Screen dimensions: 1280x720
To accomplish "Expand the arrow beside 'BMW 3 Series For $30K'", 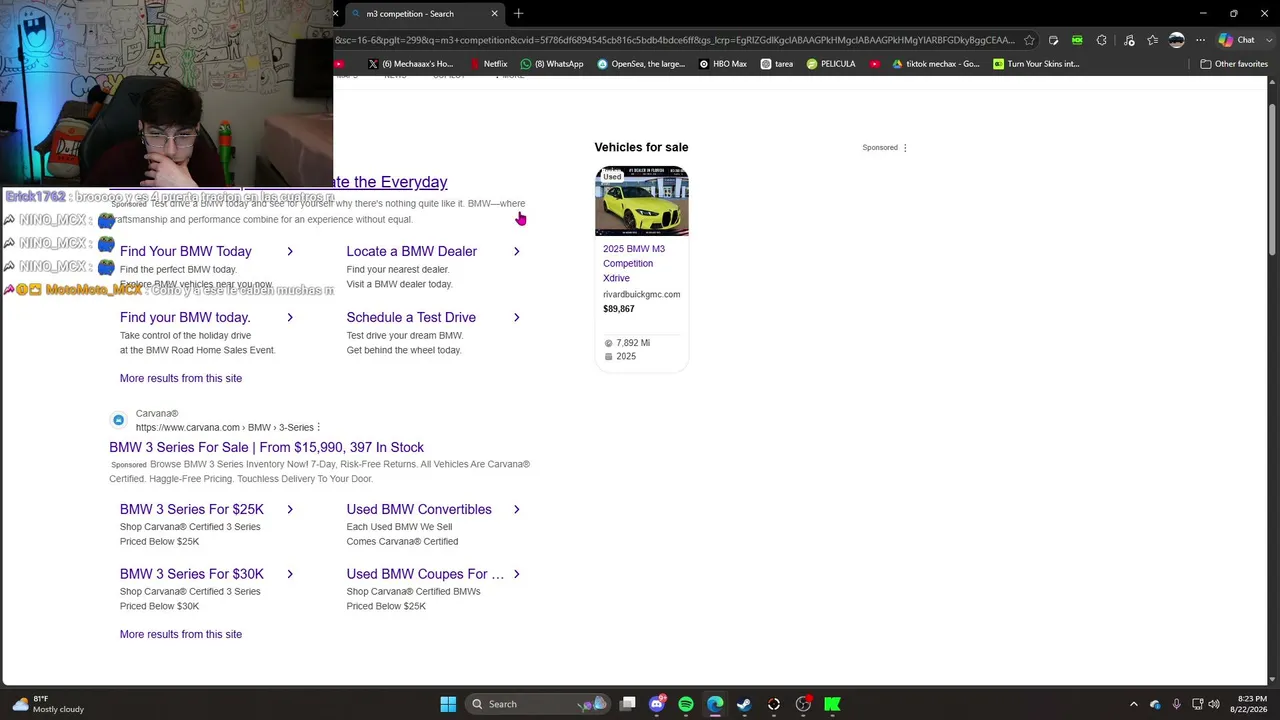I will coord(290,574).
